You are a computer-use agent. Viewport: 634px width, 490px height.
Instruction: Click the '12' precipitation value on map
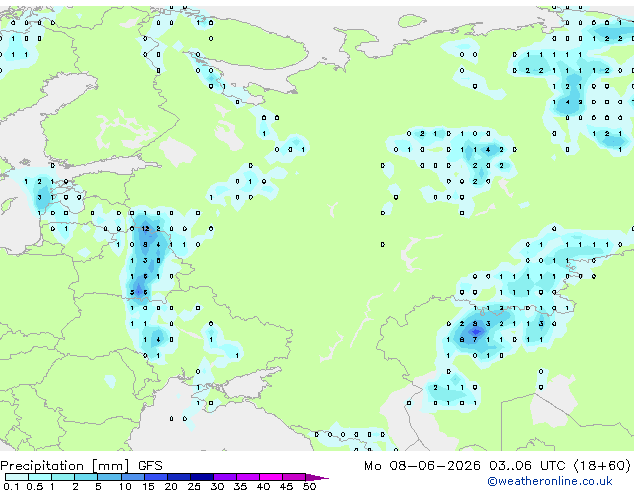(145, 229)
